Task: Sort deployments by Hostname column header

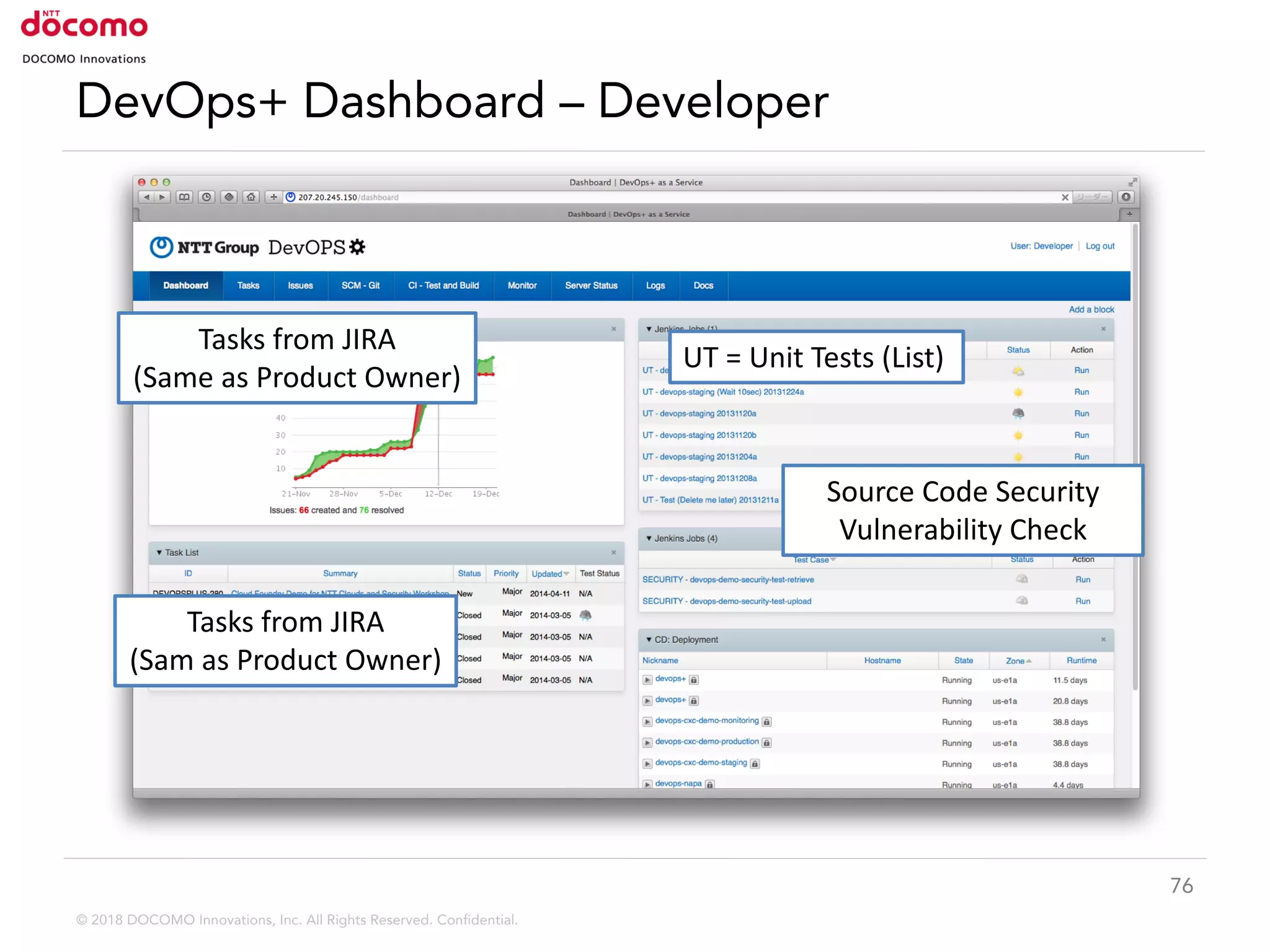Action: (x=882, y=661)
